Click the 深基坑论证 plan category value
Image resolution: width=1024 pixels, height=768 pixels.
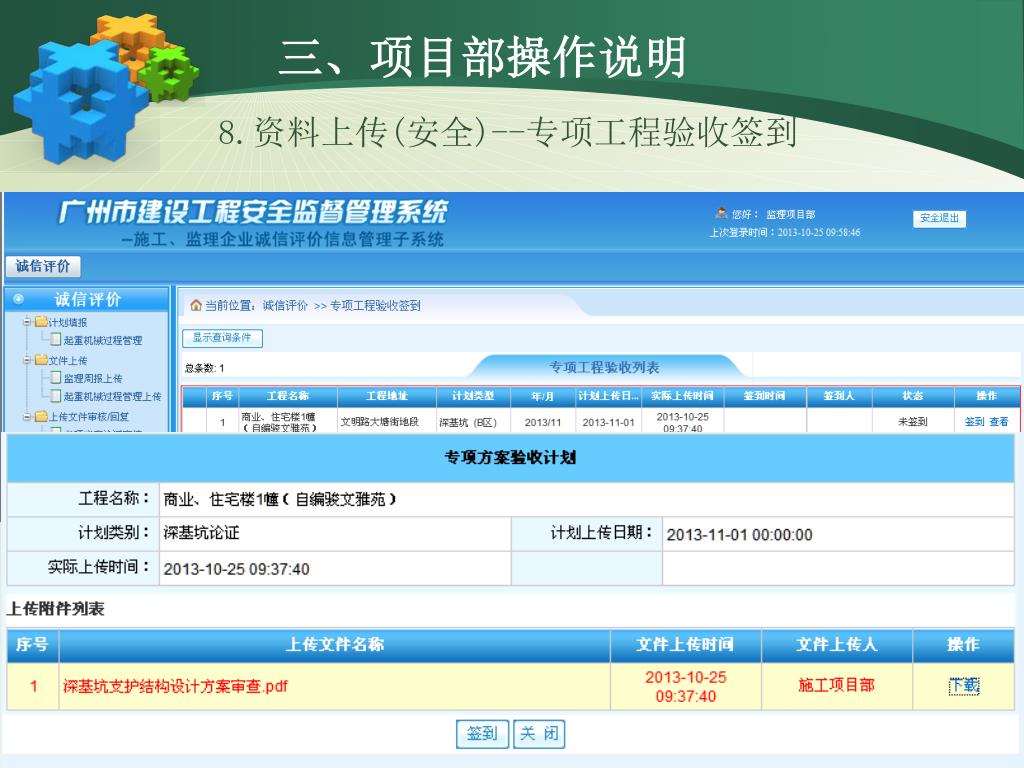click(201, 533)
